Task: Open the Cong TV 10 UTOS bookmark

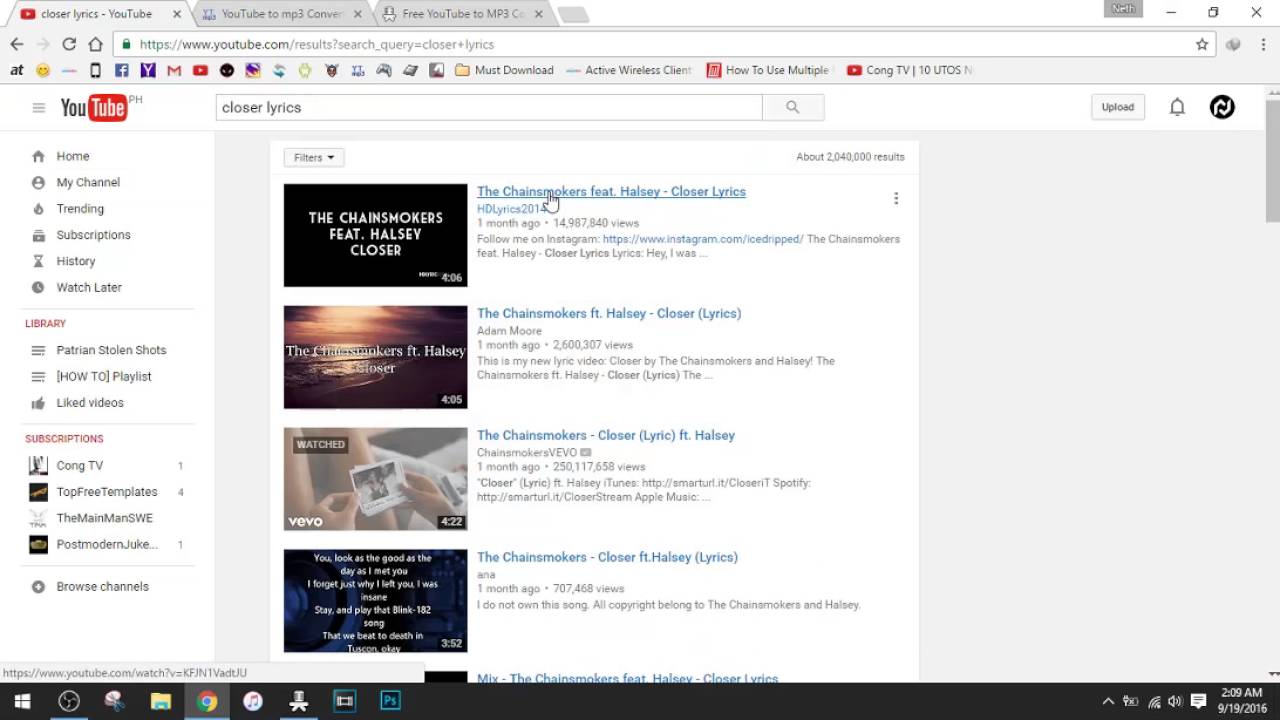Action: [910, 70]
